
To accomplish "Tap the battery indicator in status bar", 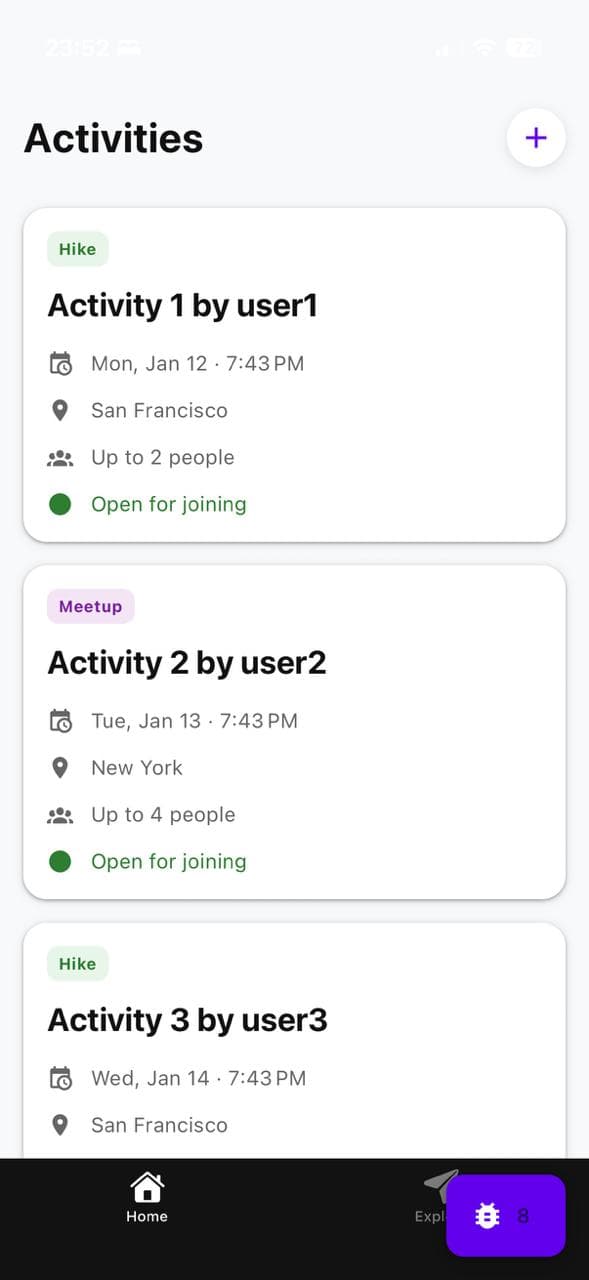I will pyautogui.click(x=524, y=47).
